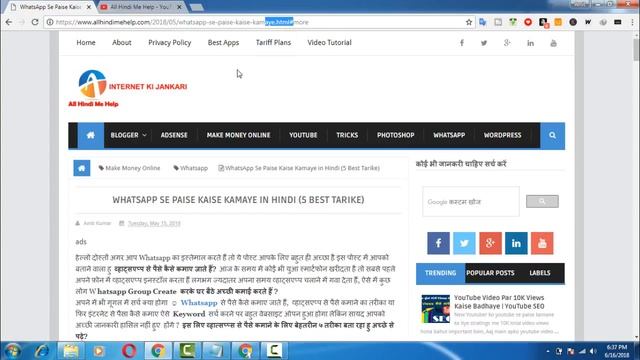Open the Chrome menu with three dots

tap(633, 22)
